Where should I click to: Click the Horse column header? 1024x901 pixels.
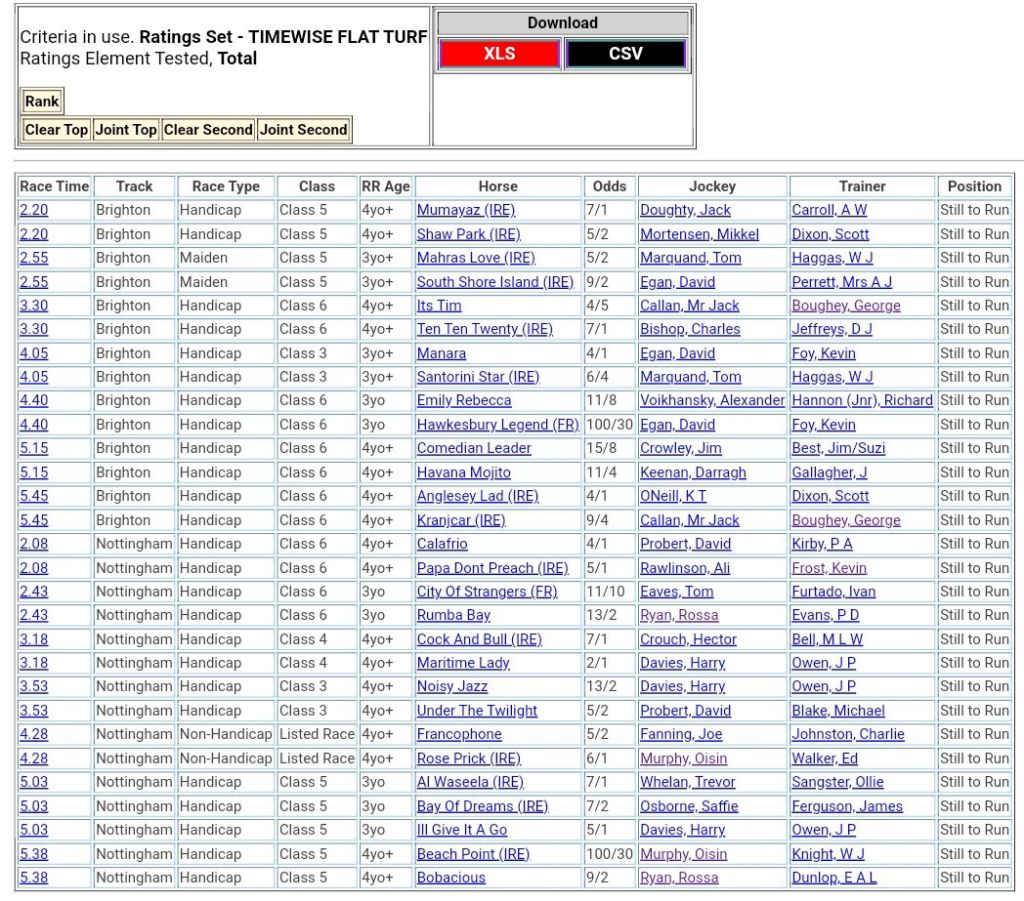pyautogui.click(x=498, y=186)
